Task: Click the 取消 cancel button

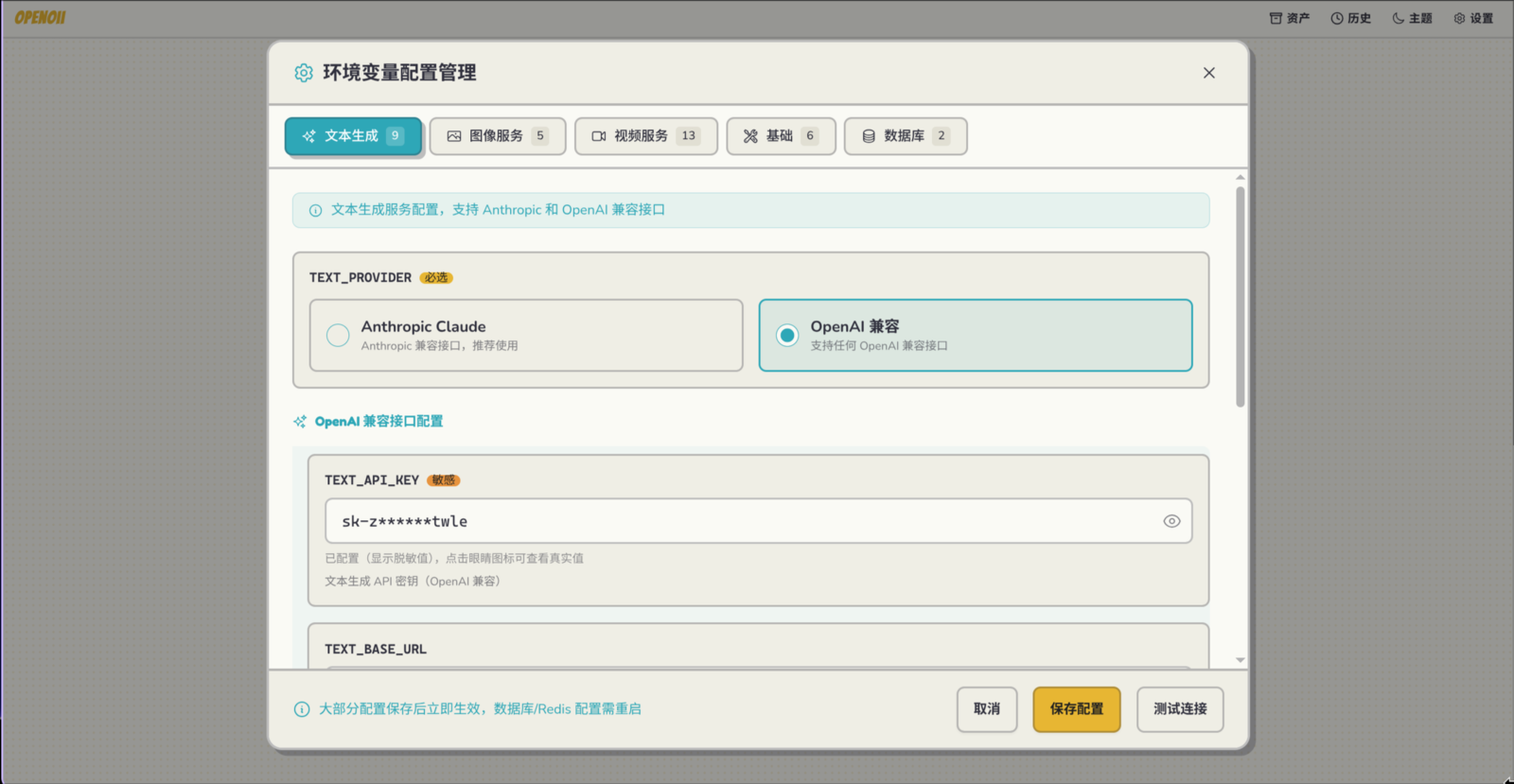Action: click(x=987, y=709)
